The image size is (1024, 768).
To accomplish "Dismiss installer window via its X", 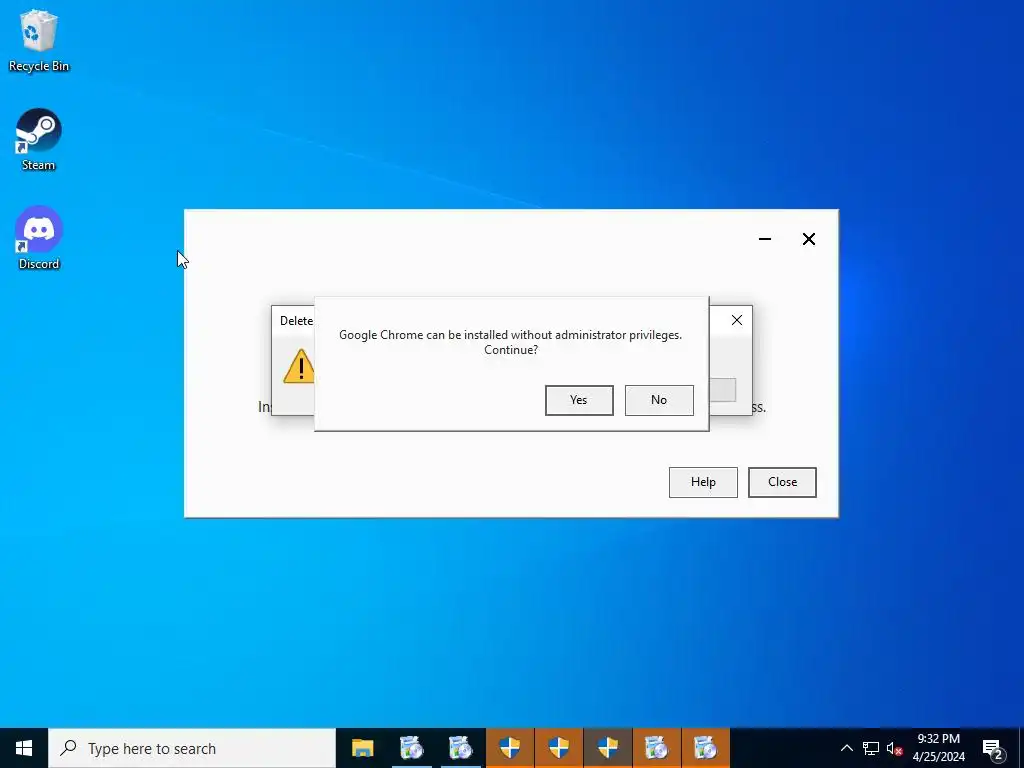I will [x=808, y=239].
